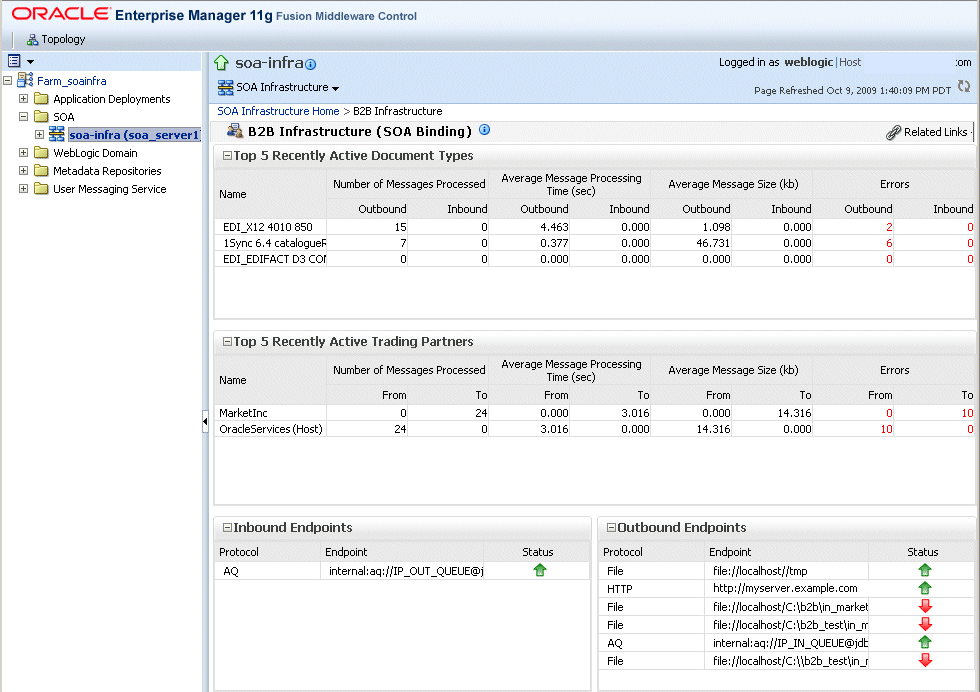Click http://myserver.example.com outbound endpoint
This screenshot has height=692, width=980.
(785, 588)
